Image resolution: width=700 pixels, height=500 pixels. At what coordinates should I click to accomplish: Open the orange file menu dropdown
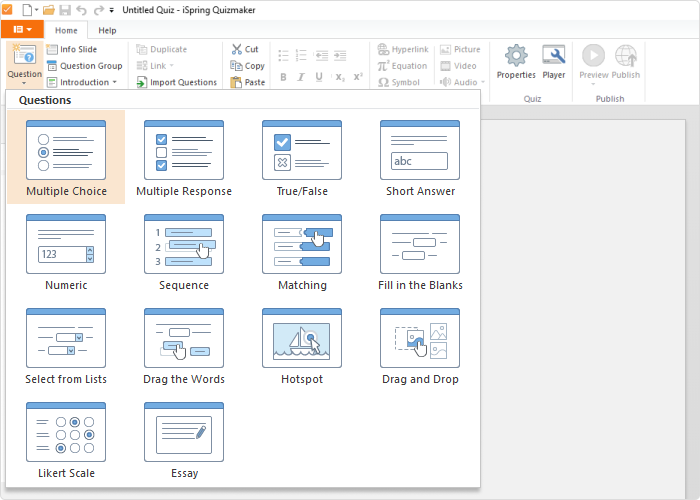click(x=22, y=29)
